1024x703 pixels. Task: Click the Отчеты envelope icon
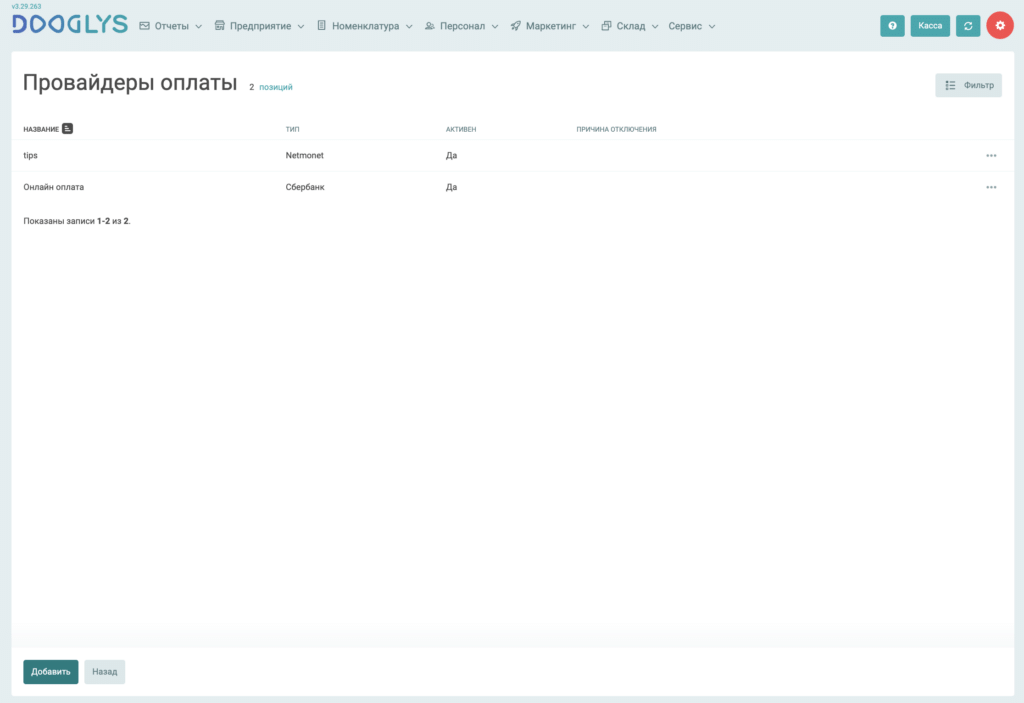pyautogui.click(x=144, y=26)
